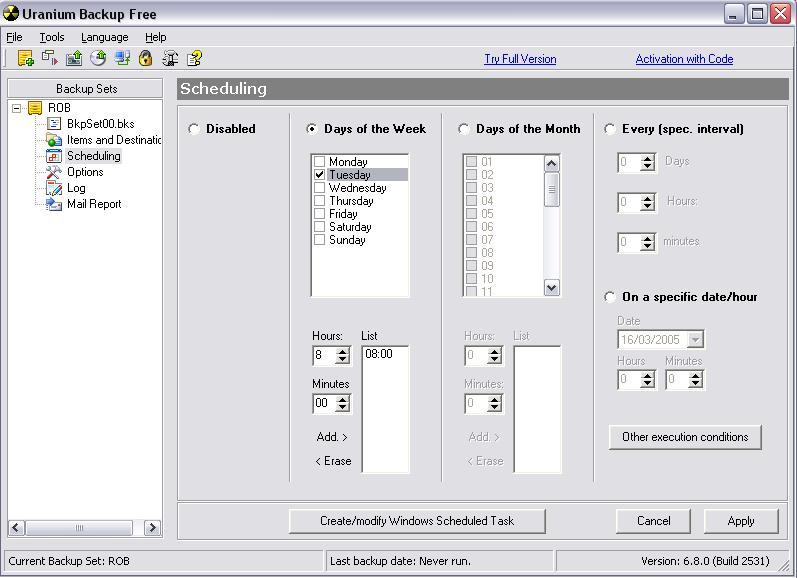797x578 pixels.
Task: Click the minutes interval spinner arrows
Action: tap(647, 242)
